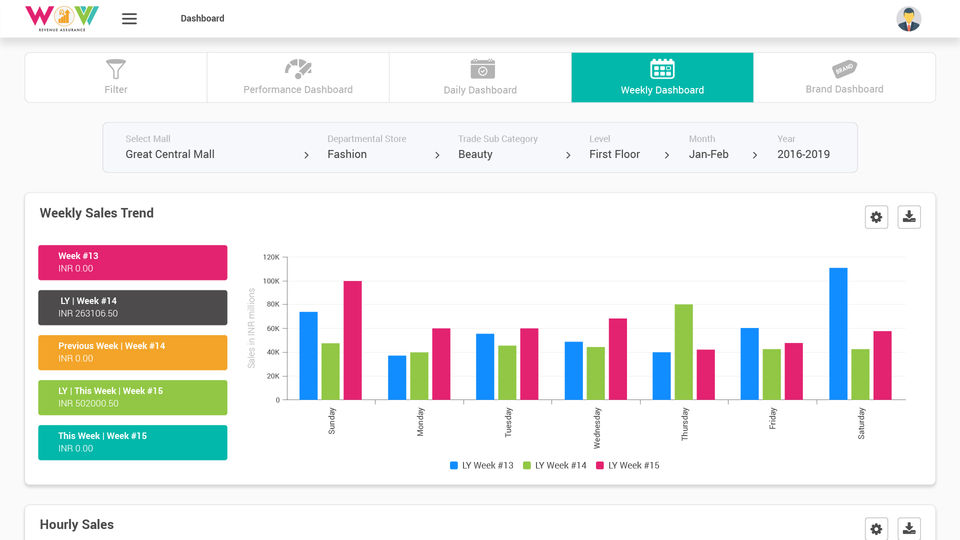The width and height of the screenshot is (960, 540).
Task: Click chevron after Great Central Mall
Action: tap(306, 156)
